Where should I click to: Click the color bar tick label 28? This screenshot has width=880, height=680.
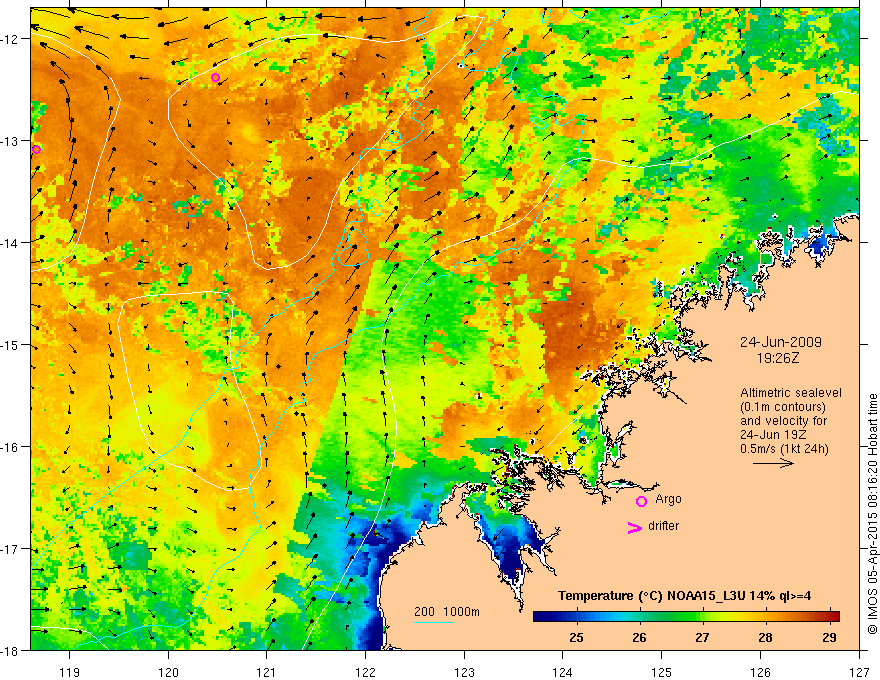(x=766, y=638)
